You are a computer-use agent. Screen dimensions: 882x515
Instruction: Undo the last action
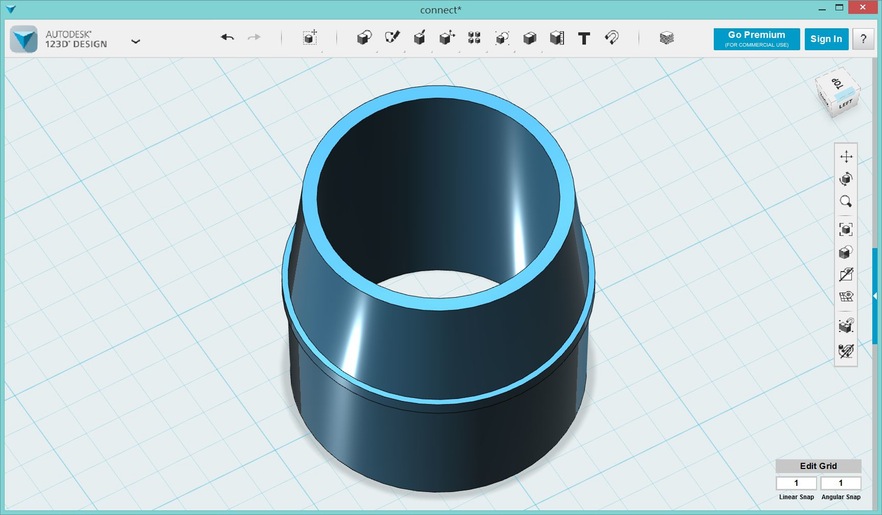227,38
